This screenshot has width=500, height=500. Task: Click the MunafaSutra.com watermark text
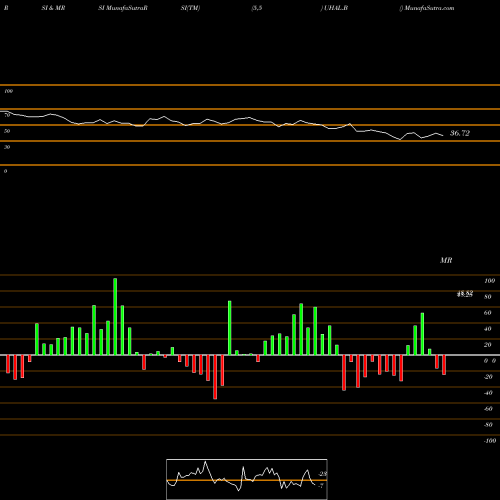pyautogui.click(x=429, y=8)
